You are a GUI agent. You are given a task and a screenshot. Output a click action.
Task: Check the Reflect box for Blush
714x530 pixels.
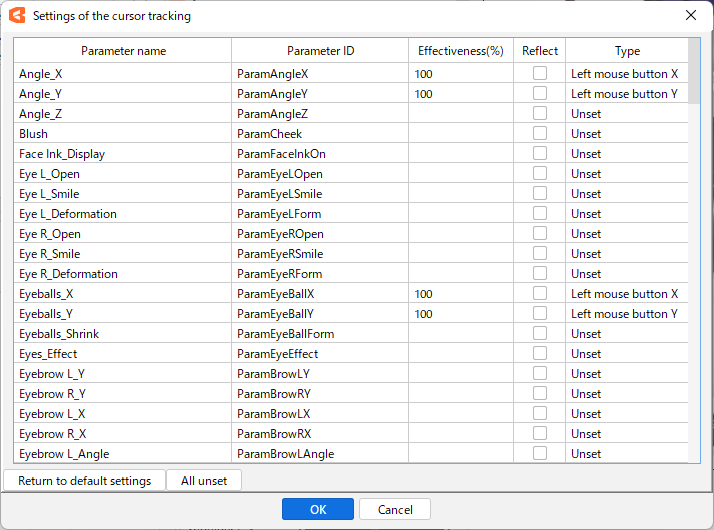click(x=540, y=133)
